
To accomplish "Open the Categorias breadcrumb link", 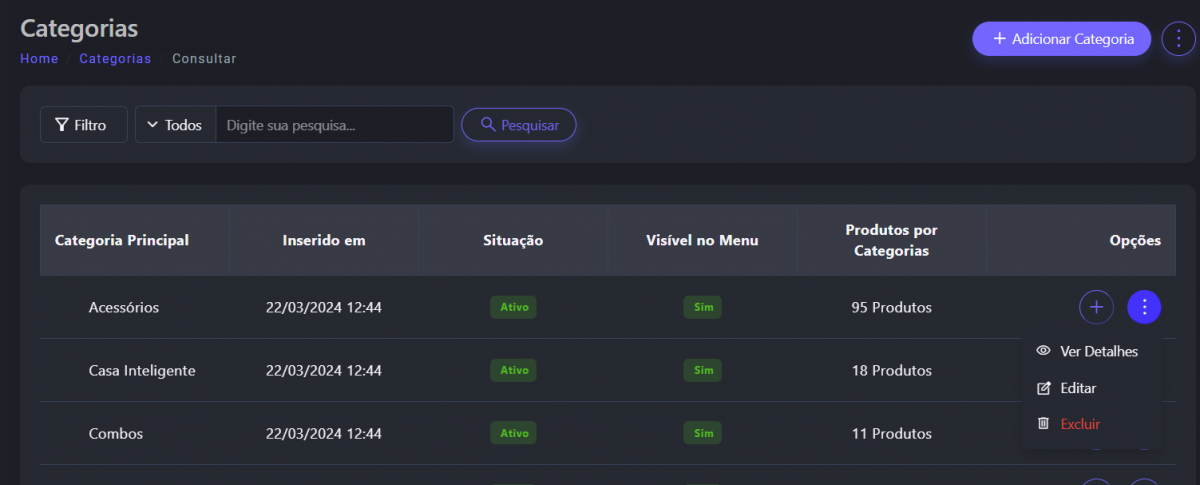I will [x=115, y=59].
